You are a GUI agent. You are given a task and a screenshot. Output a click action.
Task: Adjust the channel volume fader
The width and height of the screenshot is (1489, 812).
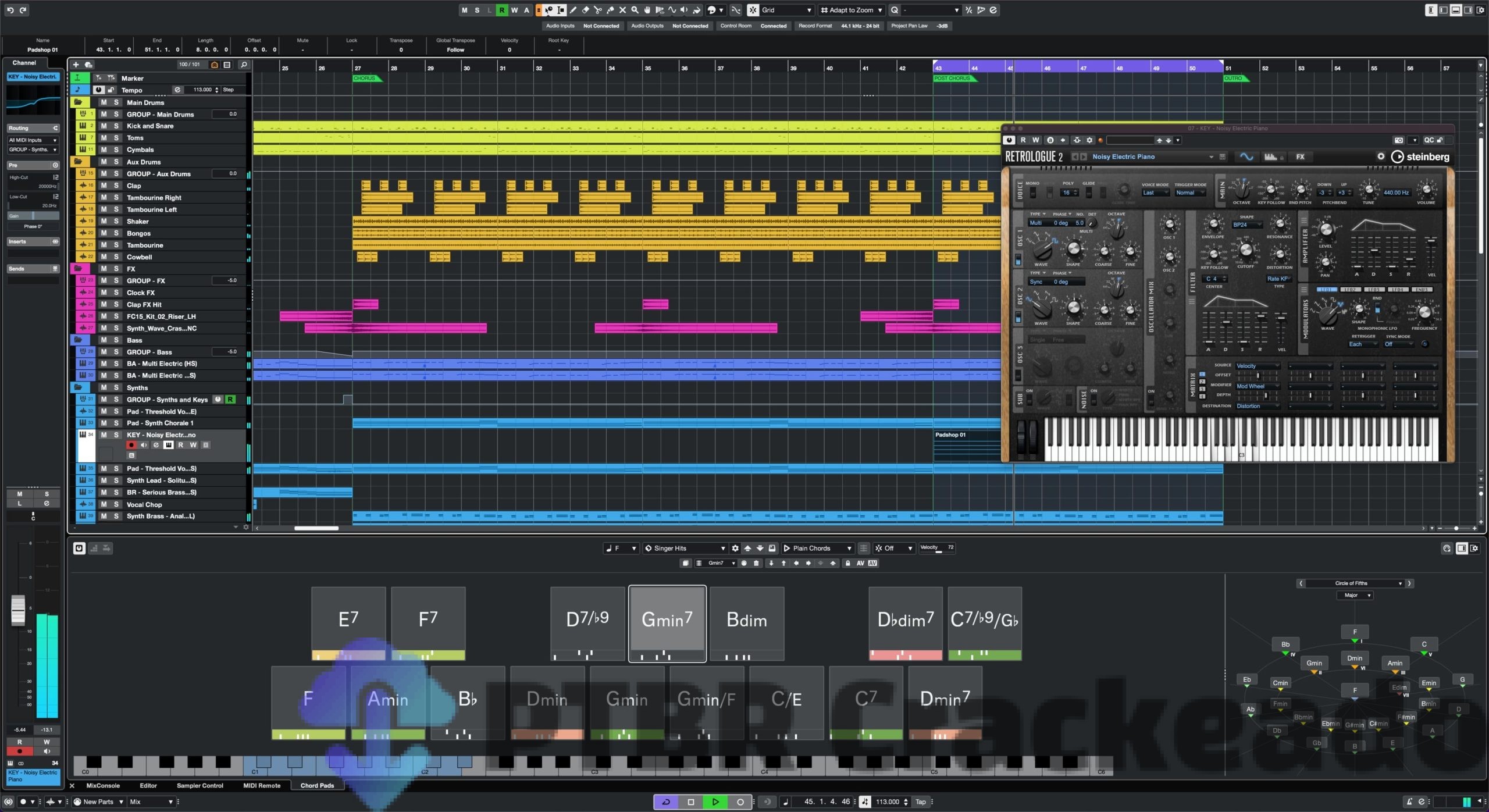[18, 610]
